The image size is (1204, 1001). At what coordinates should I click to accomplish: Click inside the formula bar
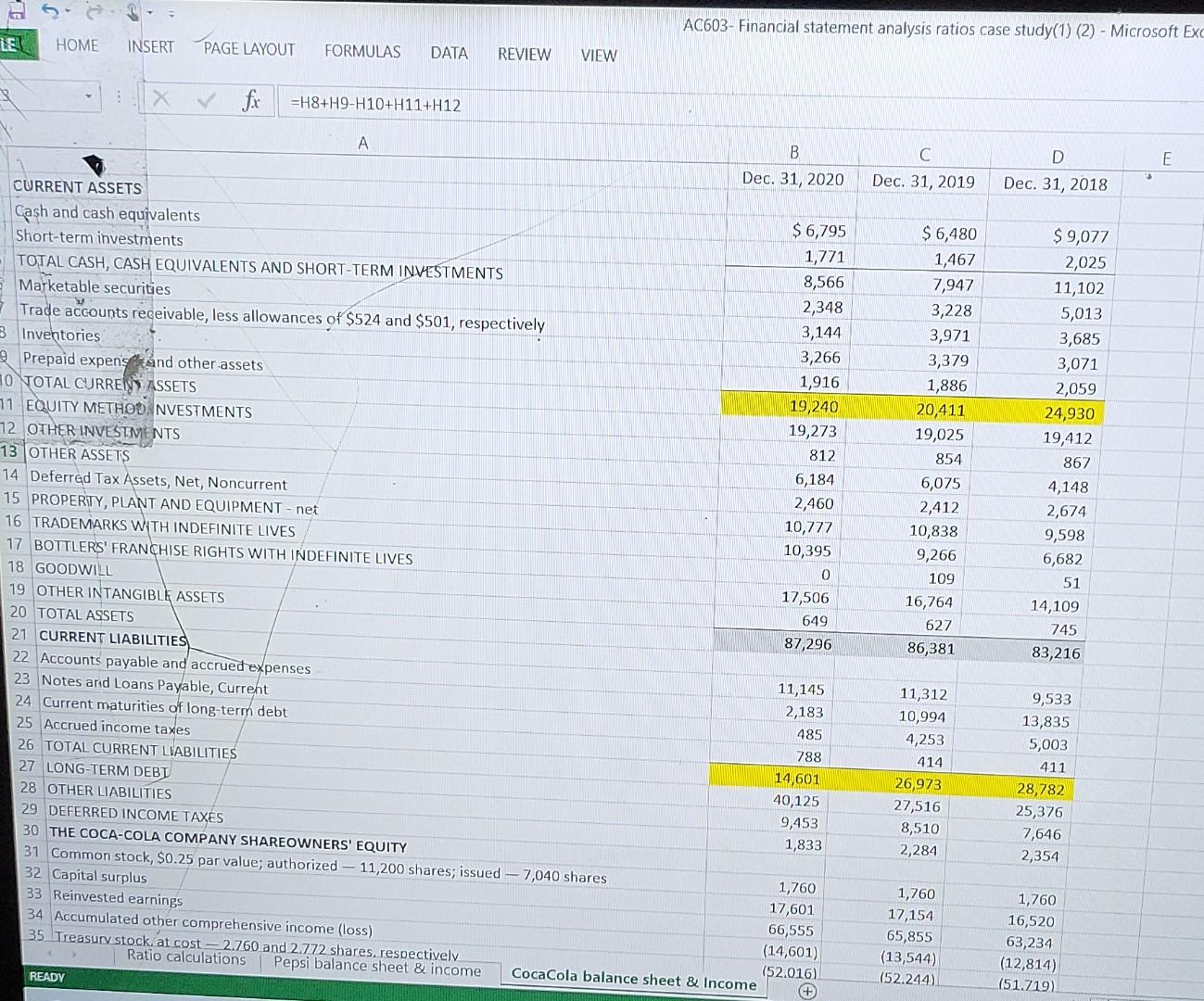tap(463, 105)
